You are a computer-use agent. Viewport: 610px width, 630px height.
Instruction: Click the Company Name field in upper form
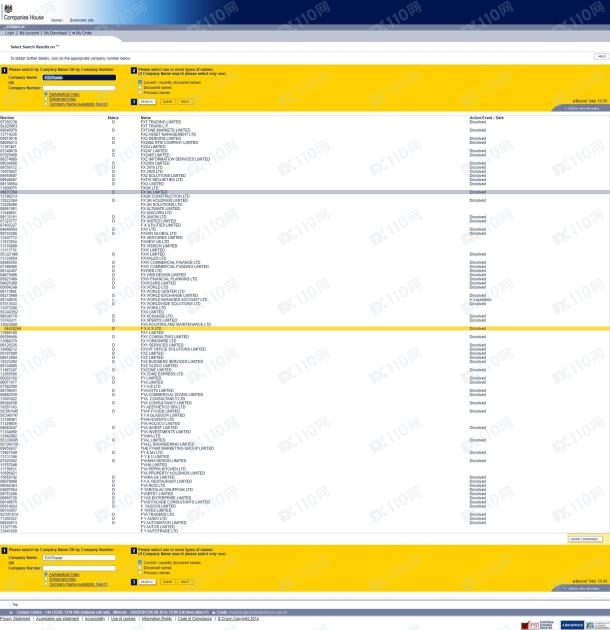[79, 78]
